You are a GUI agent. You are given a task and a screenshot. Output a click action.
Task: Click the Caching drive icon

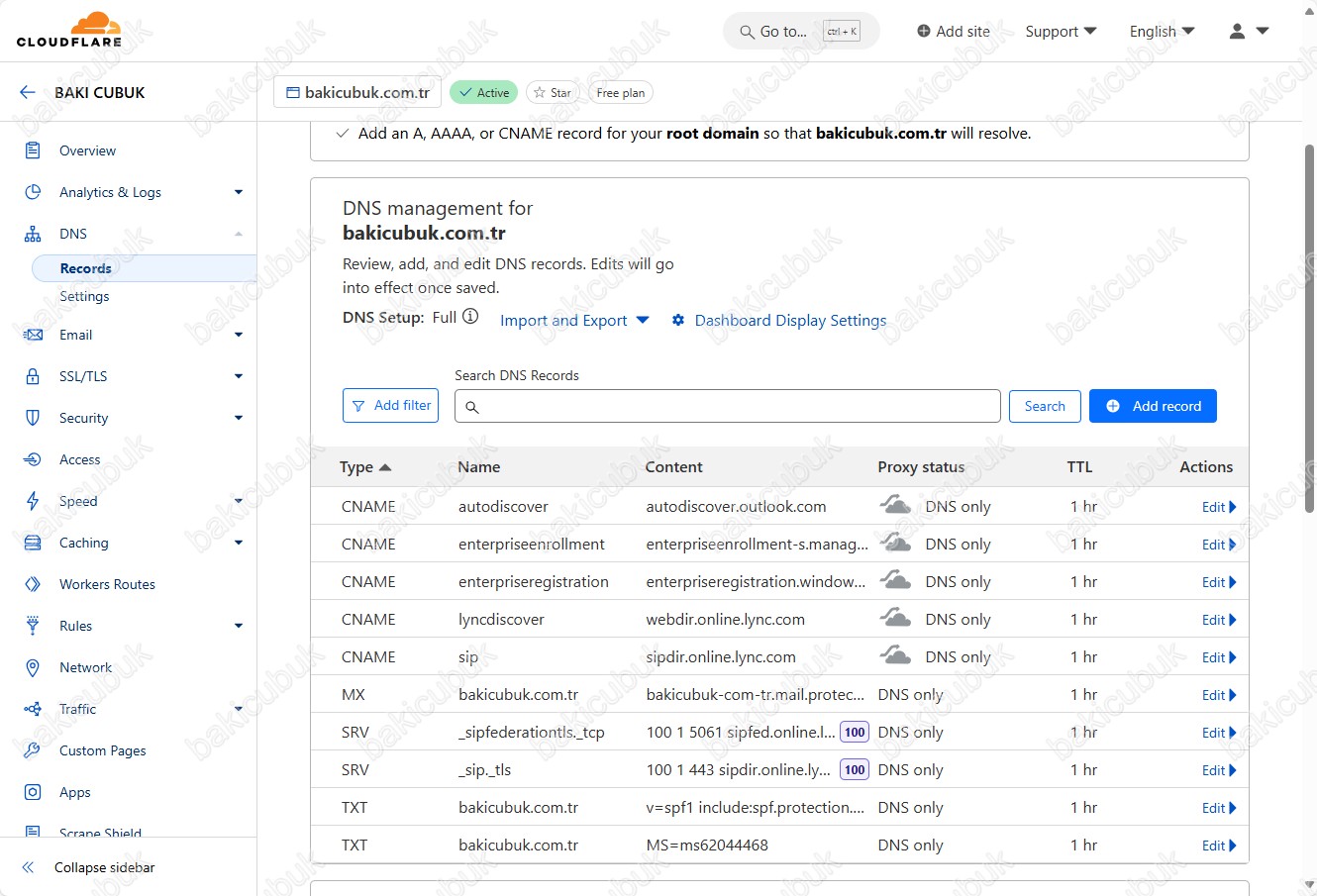point(33,543)
